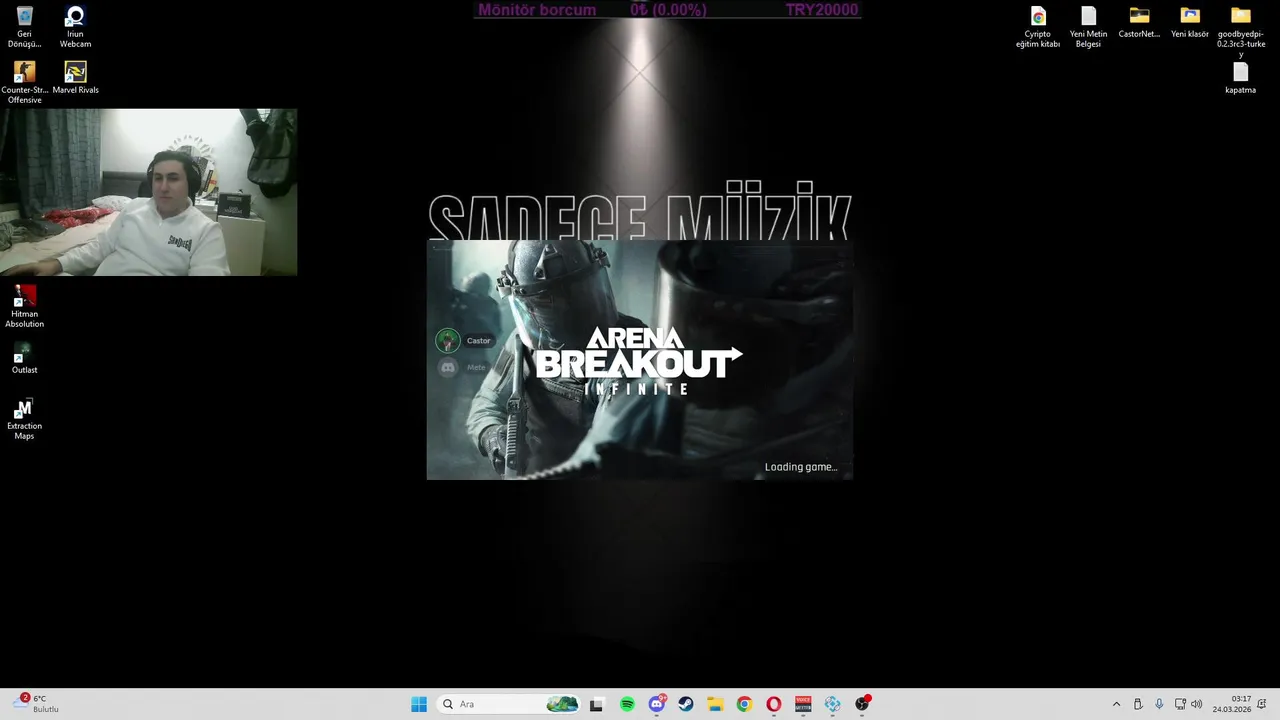Open the Iriun Webcam desktop shortcut

pyautogui.click(x=75, y=27)
